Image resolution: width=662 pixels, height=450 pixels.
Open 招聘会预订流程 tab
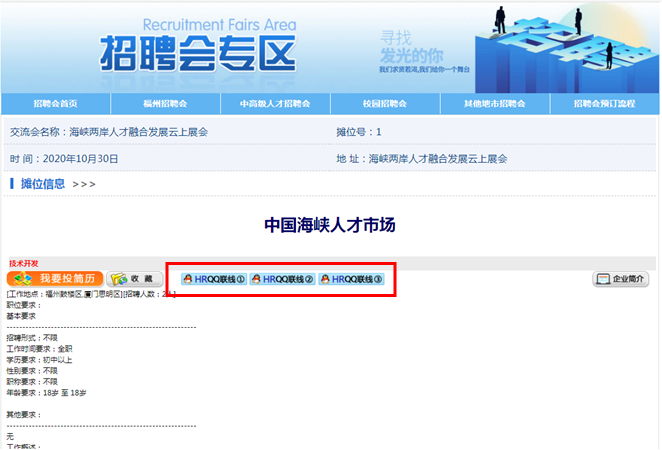tap(605, 104)
